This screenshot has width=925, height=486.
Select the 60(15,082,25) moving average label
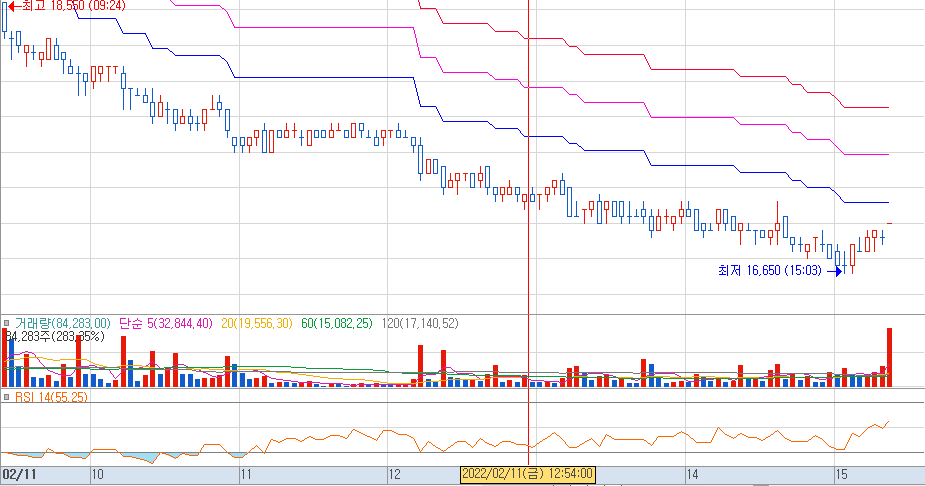click(337, 323)
